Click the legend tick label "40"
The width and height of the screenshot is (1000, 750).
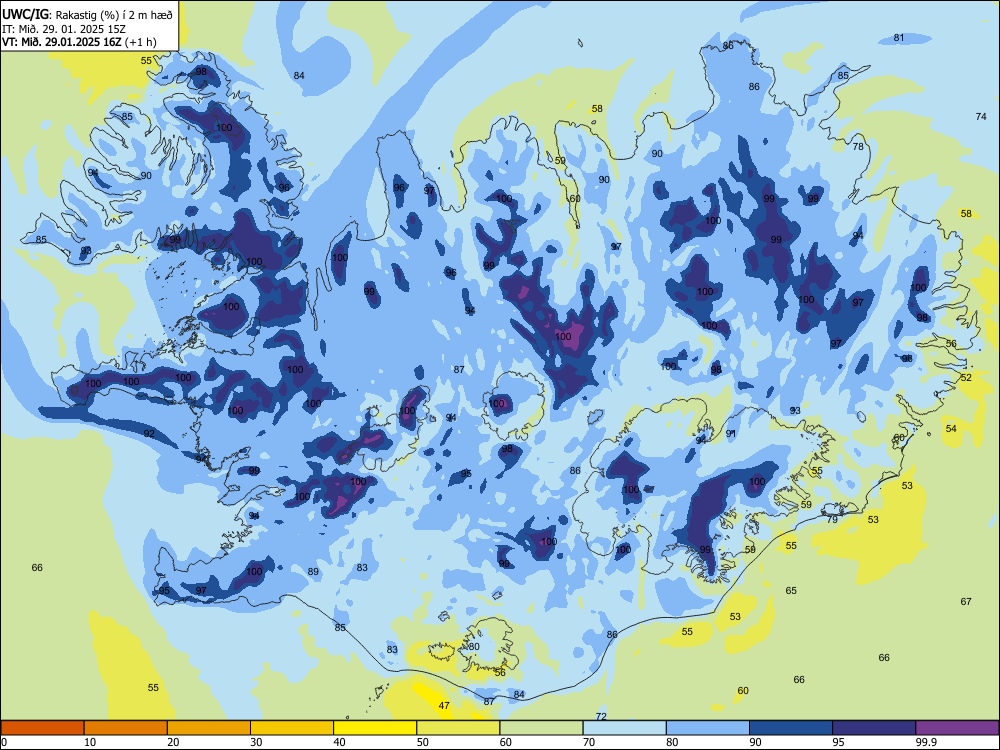coord(339,742)
